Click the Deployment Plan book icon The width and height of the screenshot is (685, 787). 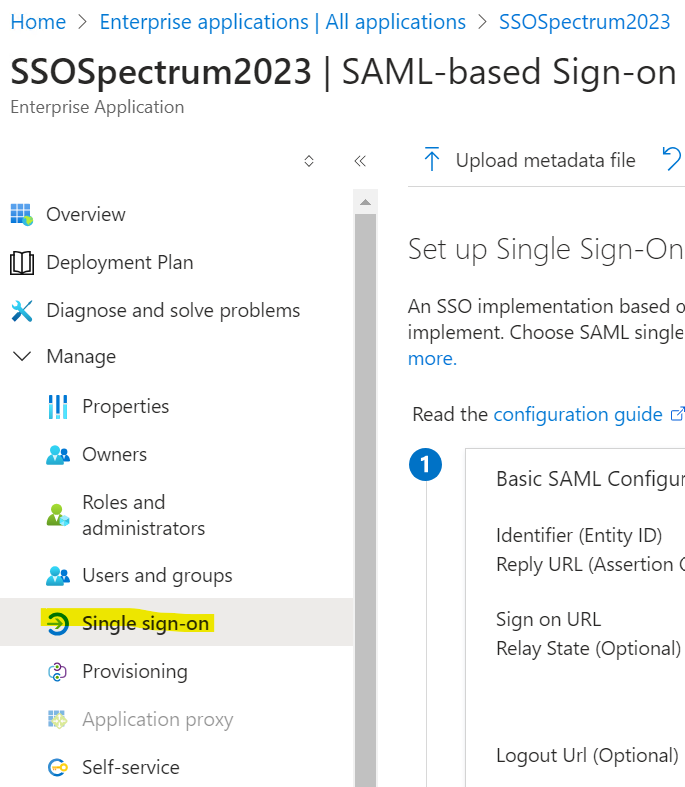tap(21, 263)
